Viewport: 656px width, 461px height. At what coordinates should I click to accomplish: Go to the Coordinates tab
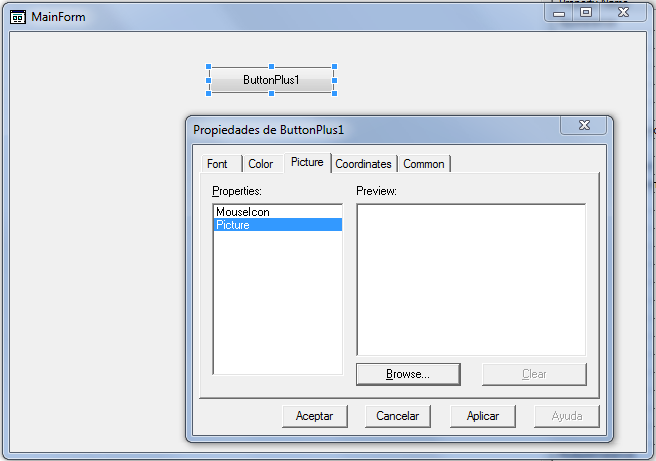(364, 164)
